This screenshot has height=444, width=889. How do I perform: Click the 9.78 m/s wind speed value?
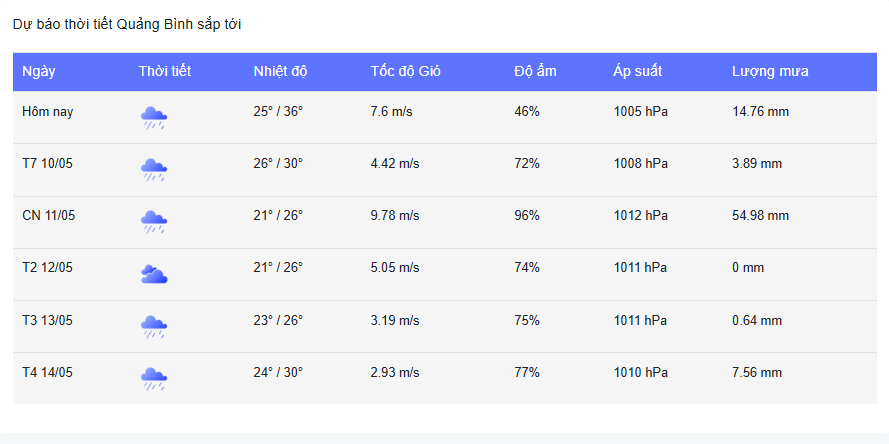pyautogui.click(x=395, y=215)
